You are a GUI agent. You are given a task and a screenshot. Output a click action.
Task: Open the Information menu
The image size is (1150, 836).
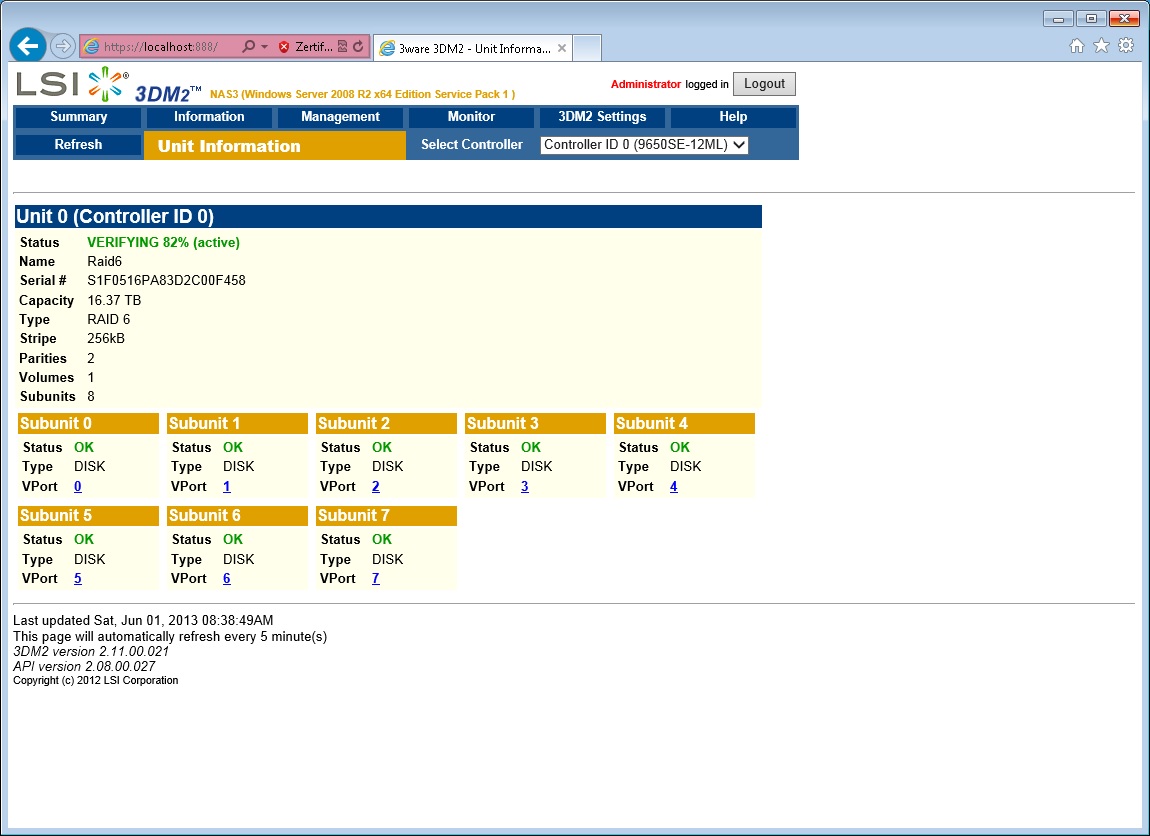click(x=209, y=117)
